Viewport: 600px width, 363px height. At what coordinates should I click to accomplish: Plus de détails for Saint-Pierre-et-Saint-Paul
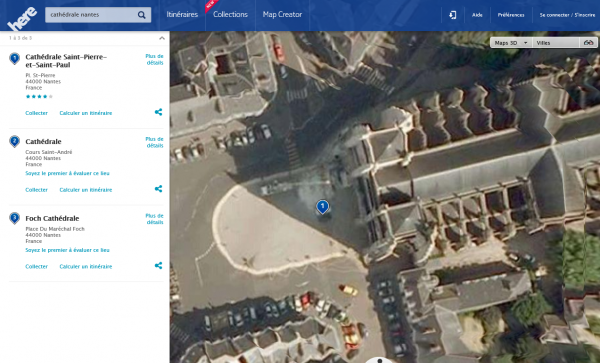[x=155, y=59]
